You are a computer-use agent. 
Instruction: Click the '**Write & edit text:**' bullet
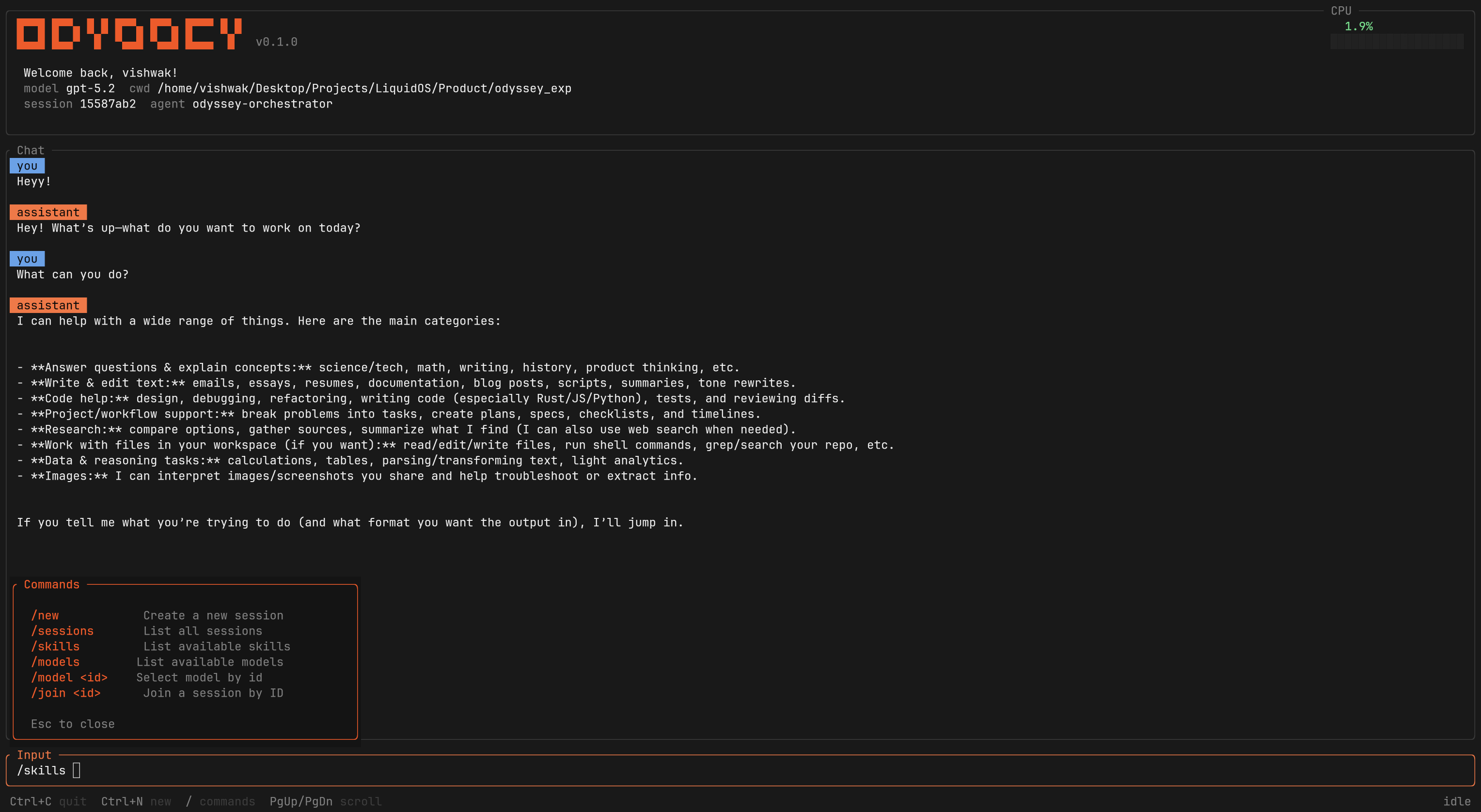(x=407, y=383)
